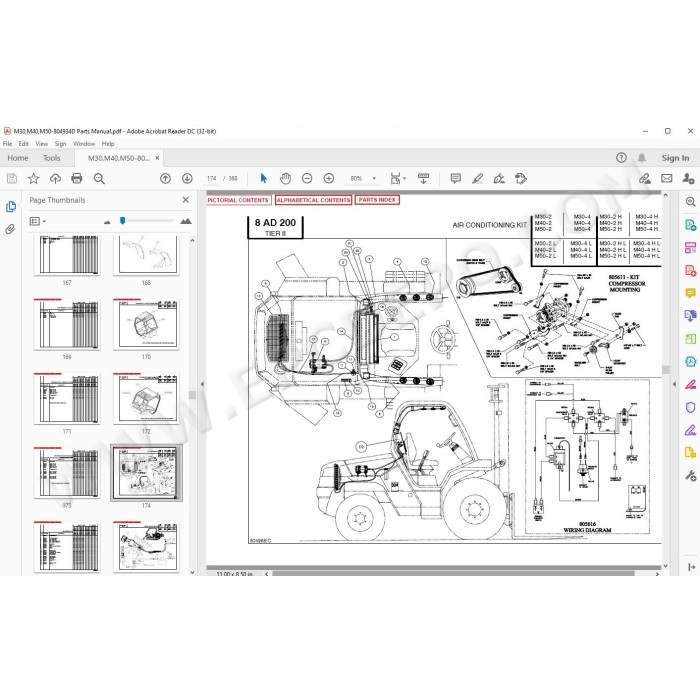The image size is (700, 700).
Task: Close the M30,M40,M50 document tab
Action: (157, 158)
